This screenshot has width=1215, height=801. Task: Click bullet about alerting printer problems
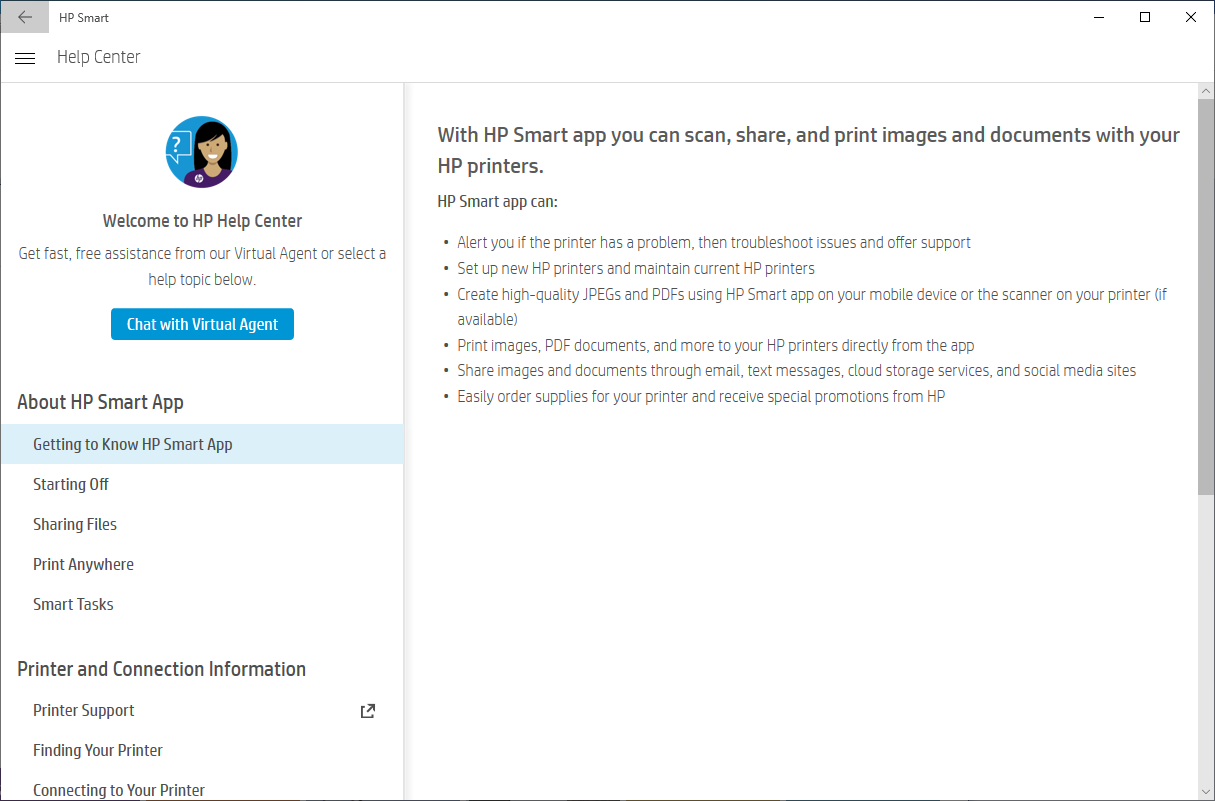[714, 242]
